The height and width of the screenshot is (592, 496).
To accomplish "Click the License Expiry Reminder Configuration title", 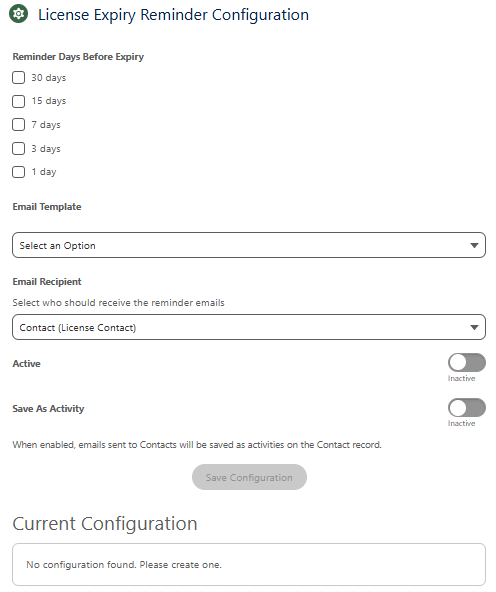I will click(174, 15).
